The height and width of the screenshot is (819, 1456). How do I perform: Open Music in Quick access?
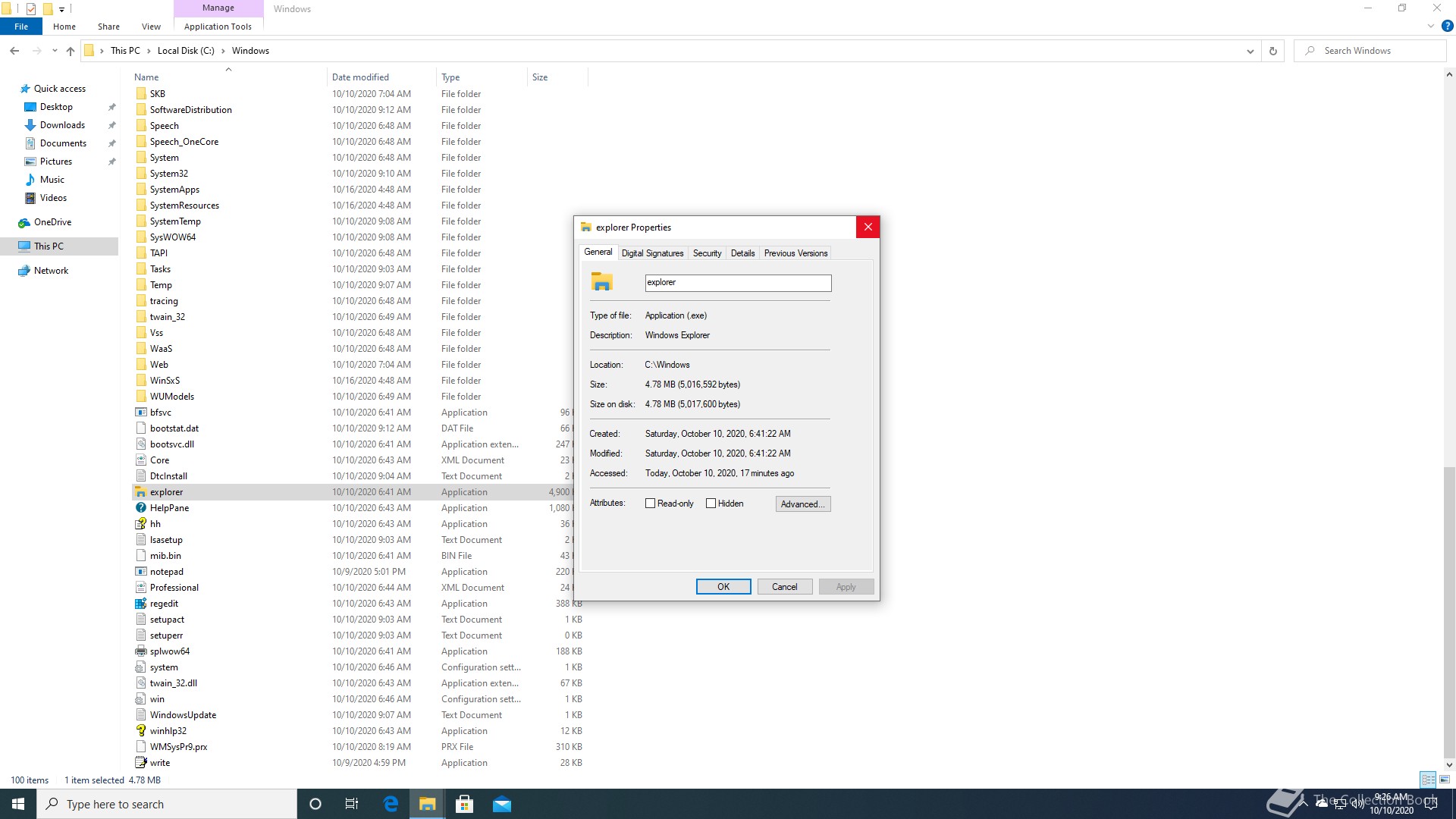(52, 180)
